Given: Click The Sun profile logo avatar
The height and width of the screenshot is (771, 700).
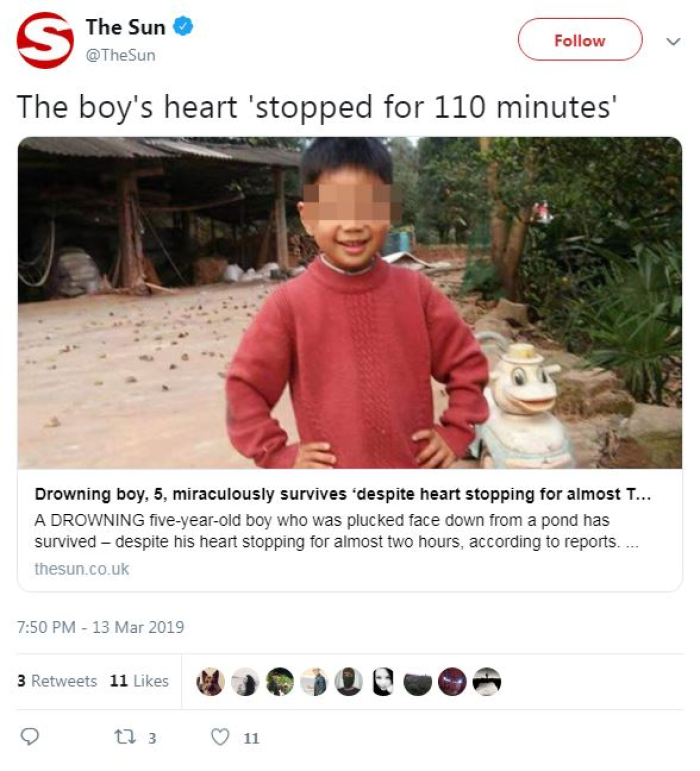Looking at the screenshot, I should click(45, 40).
